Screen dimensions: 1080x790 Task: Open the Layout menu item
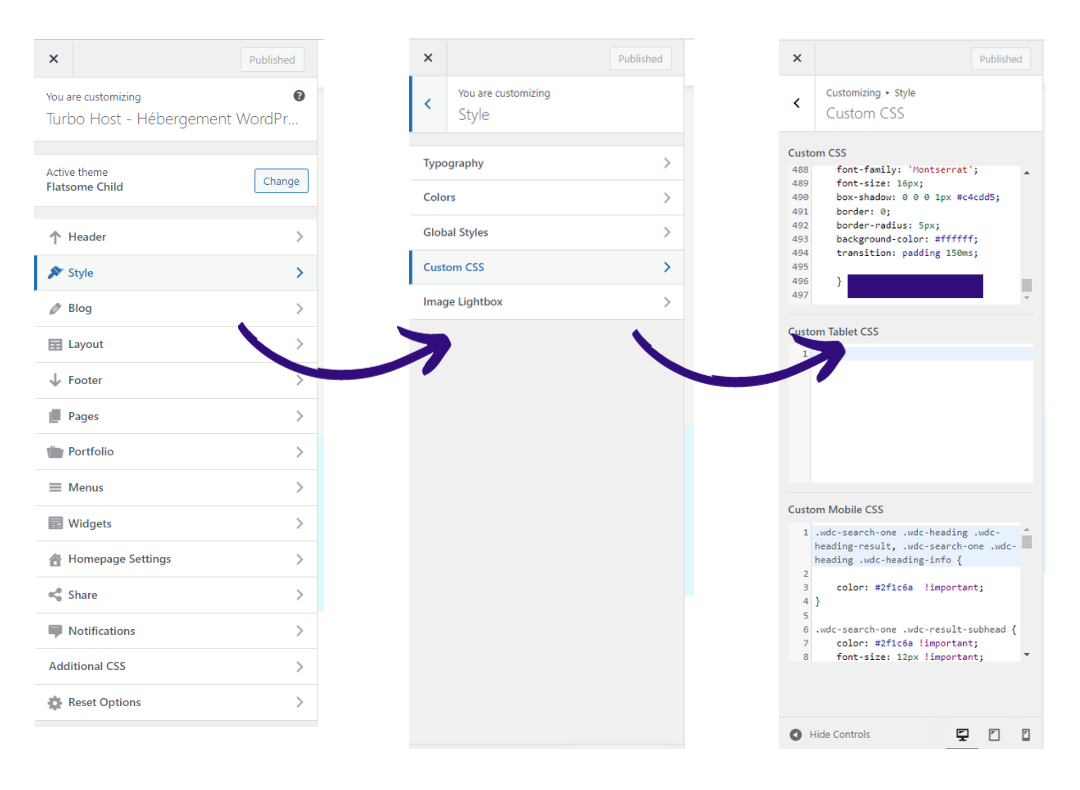176,344
